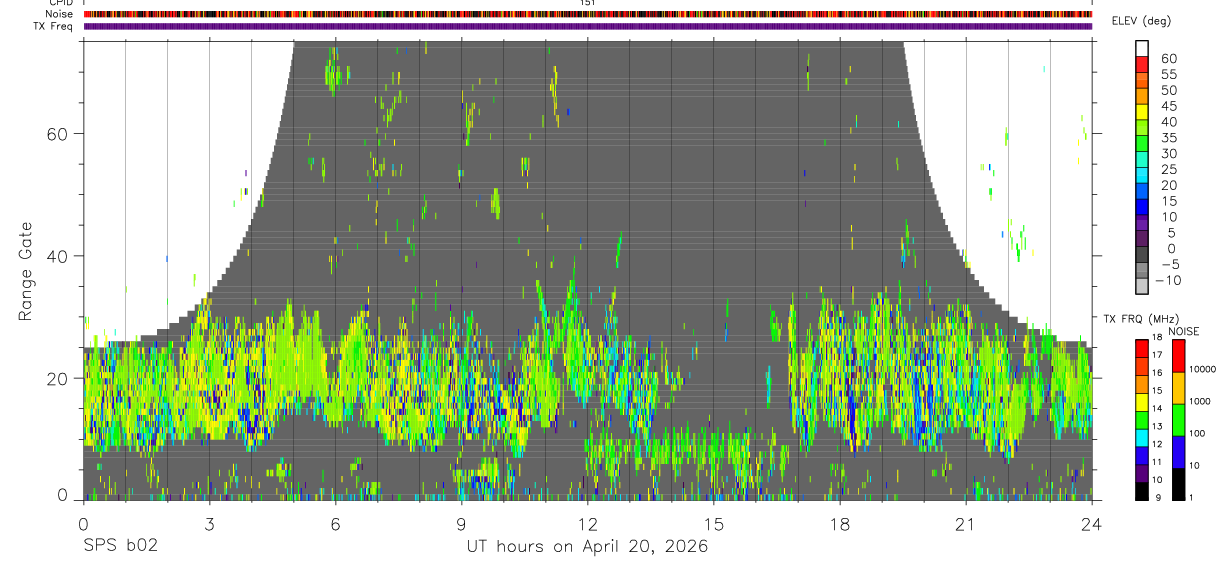Click the x-axis tick label '15'
Viewport: 1228px width, 567px height.
coord(714,524)
